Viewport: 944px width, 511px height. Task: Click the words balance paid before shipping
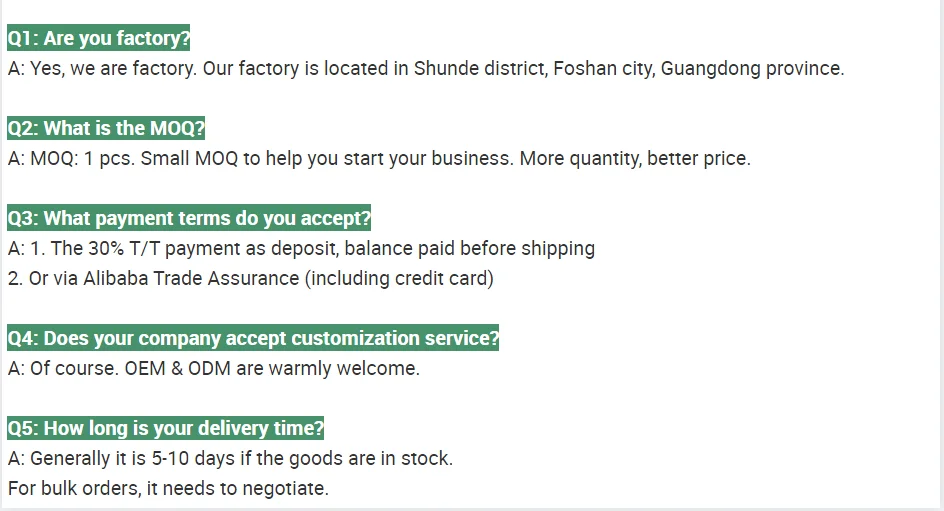coord(481,248)
